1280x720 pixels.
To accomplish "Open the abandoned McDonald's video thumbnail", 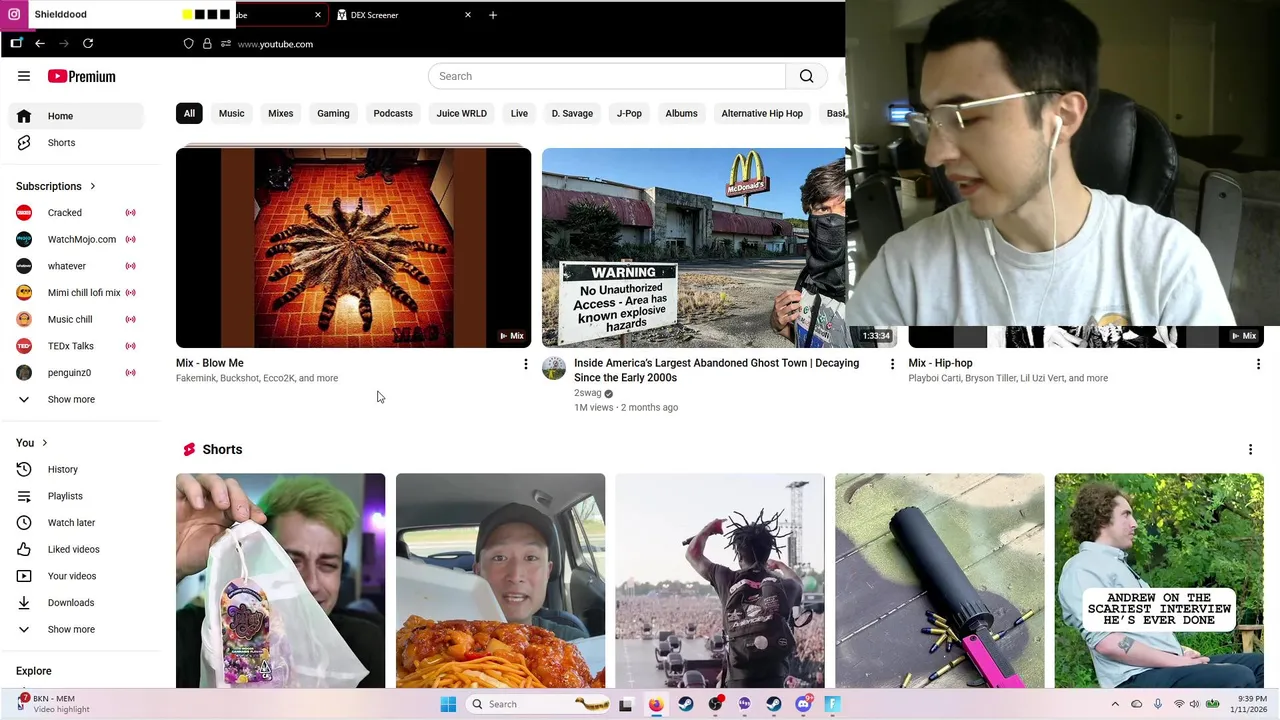I will 693,248.
